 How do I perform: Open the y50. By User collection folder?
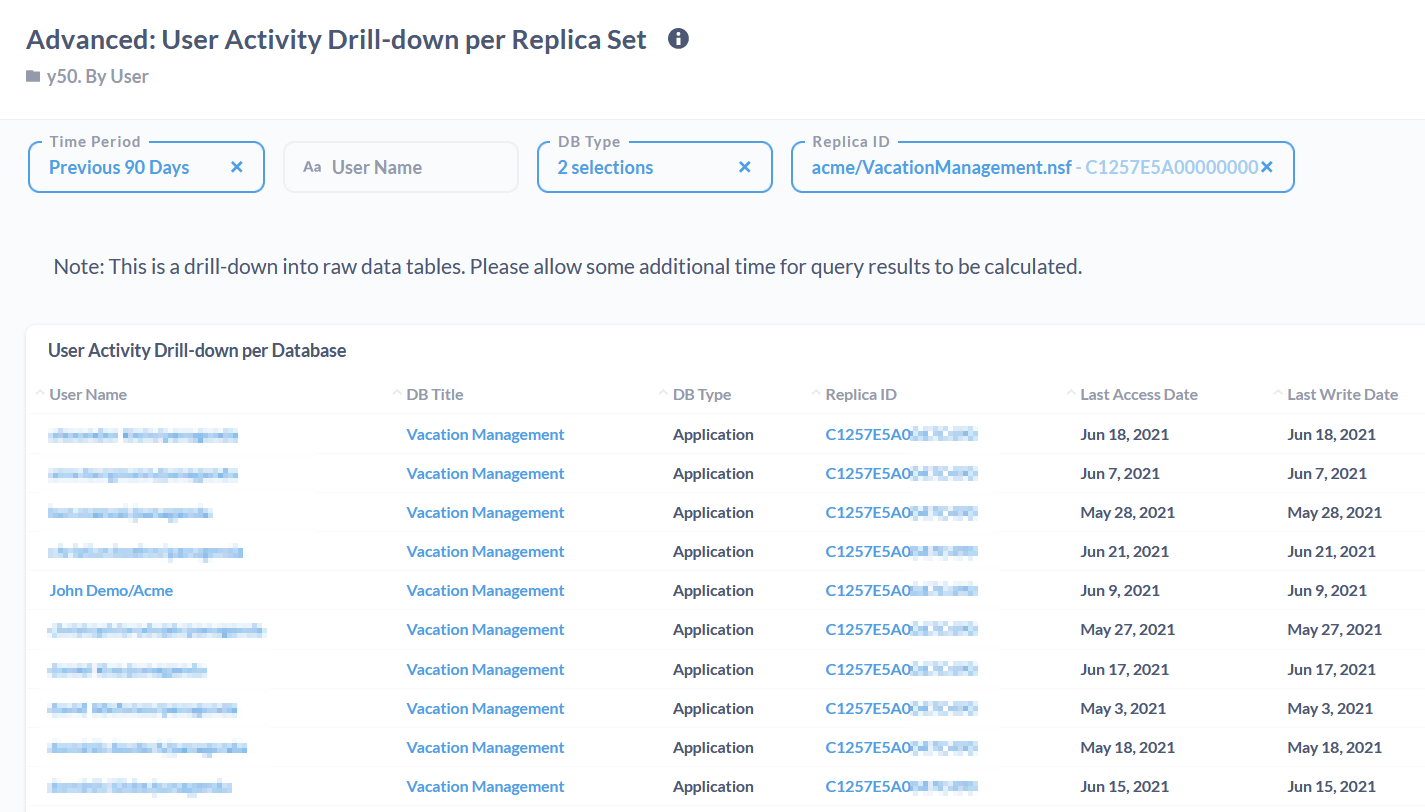pyautogui.click(x=97, y=76)
